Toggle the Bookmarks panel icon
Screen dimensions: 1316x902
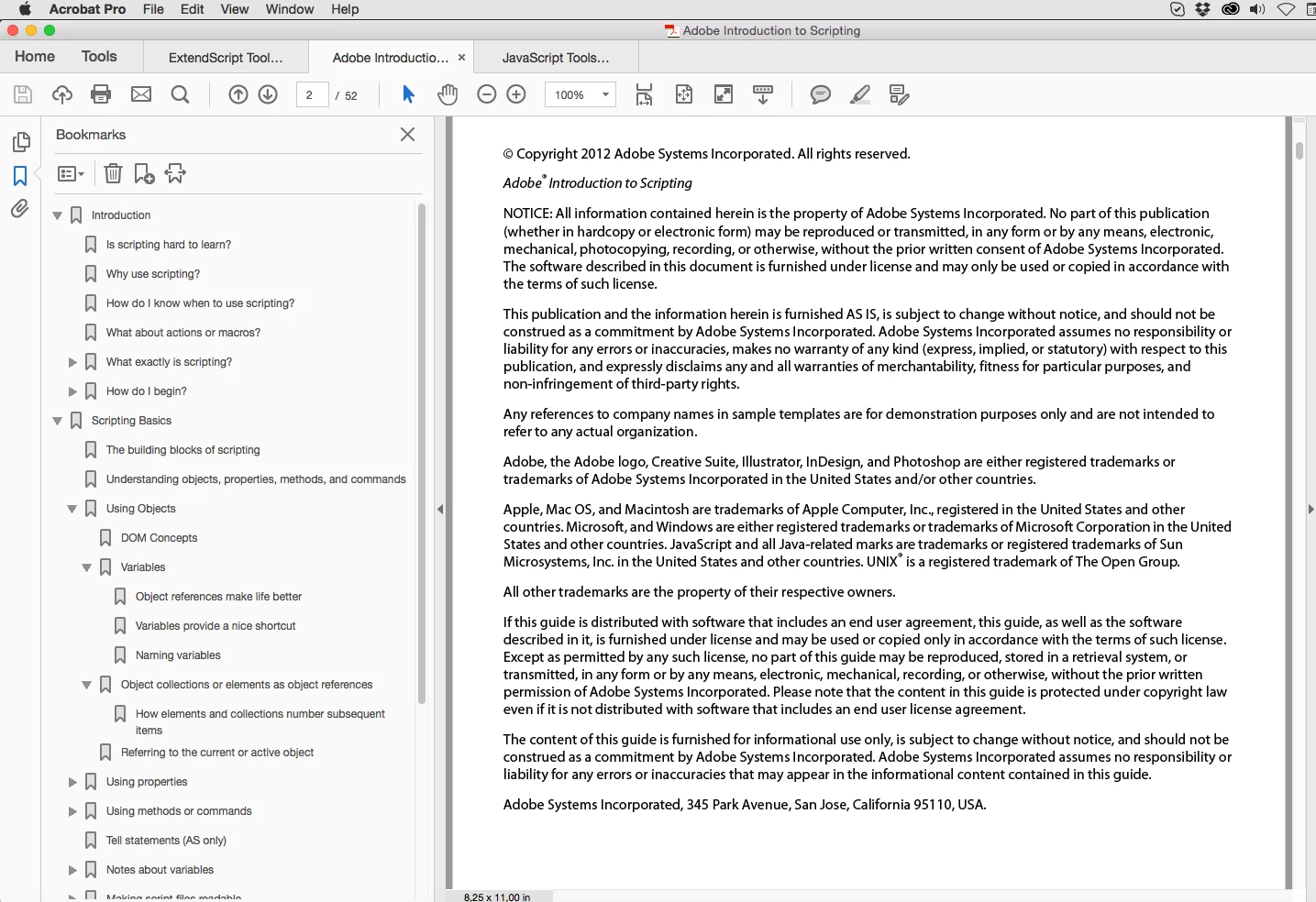click(x=20, y=176)
